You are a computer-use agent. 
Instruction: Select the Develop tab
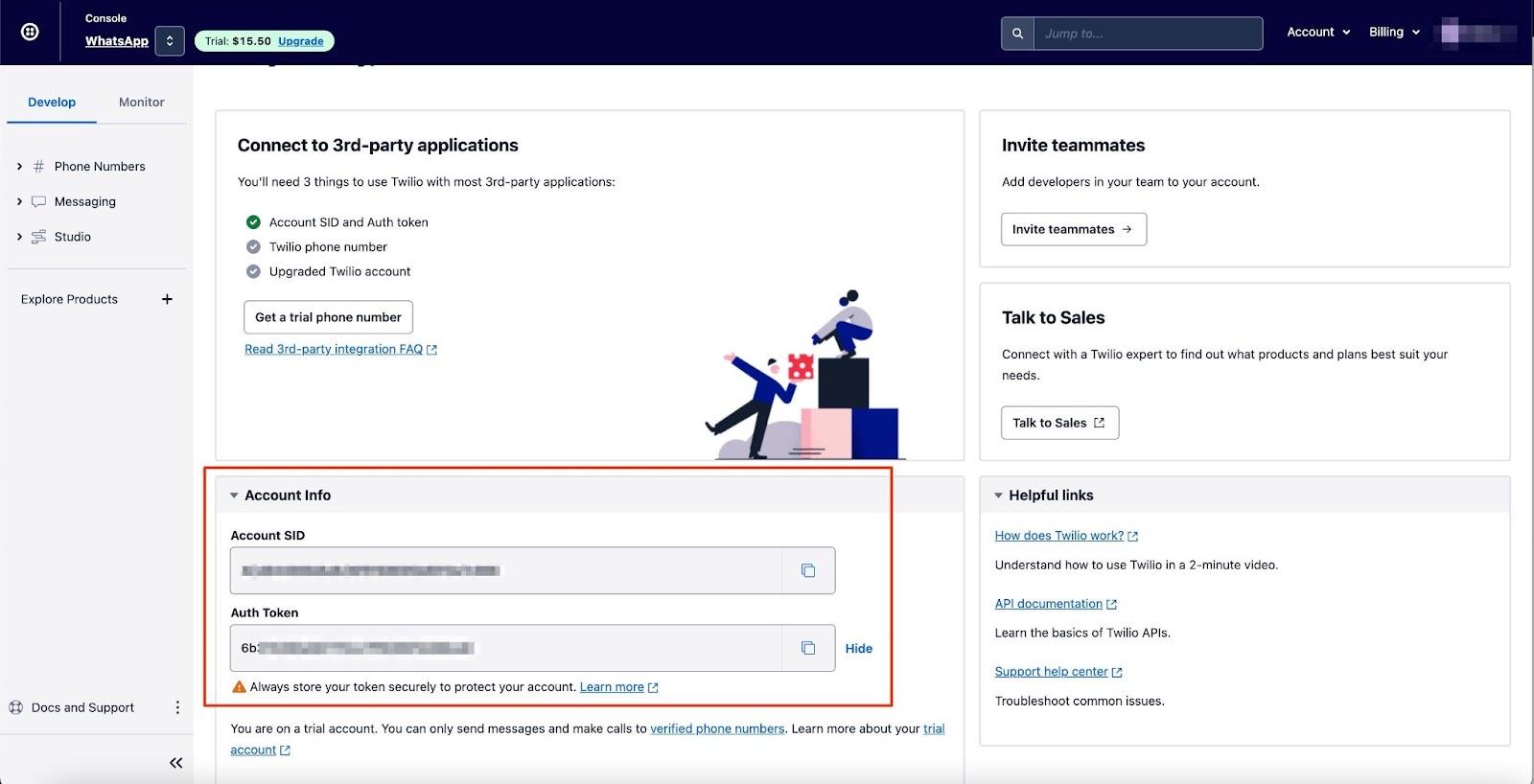click(52, 103)
